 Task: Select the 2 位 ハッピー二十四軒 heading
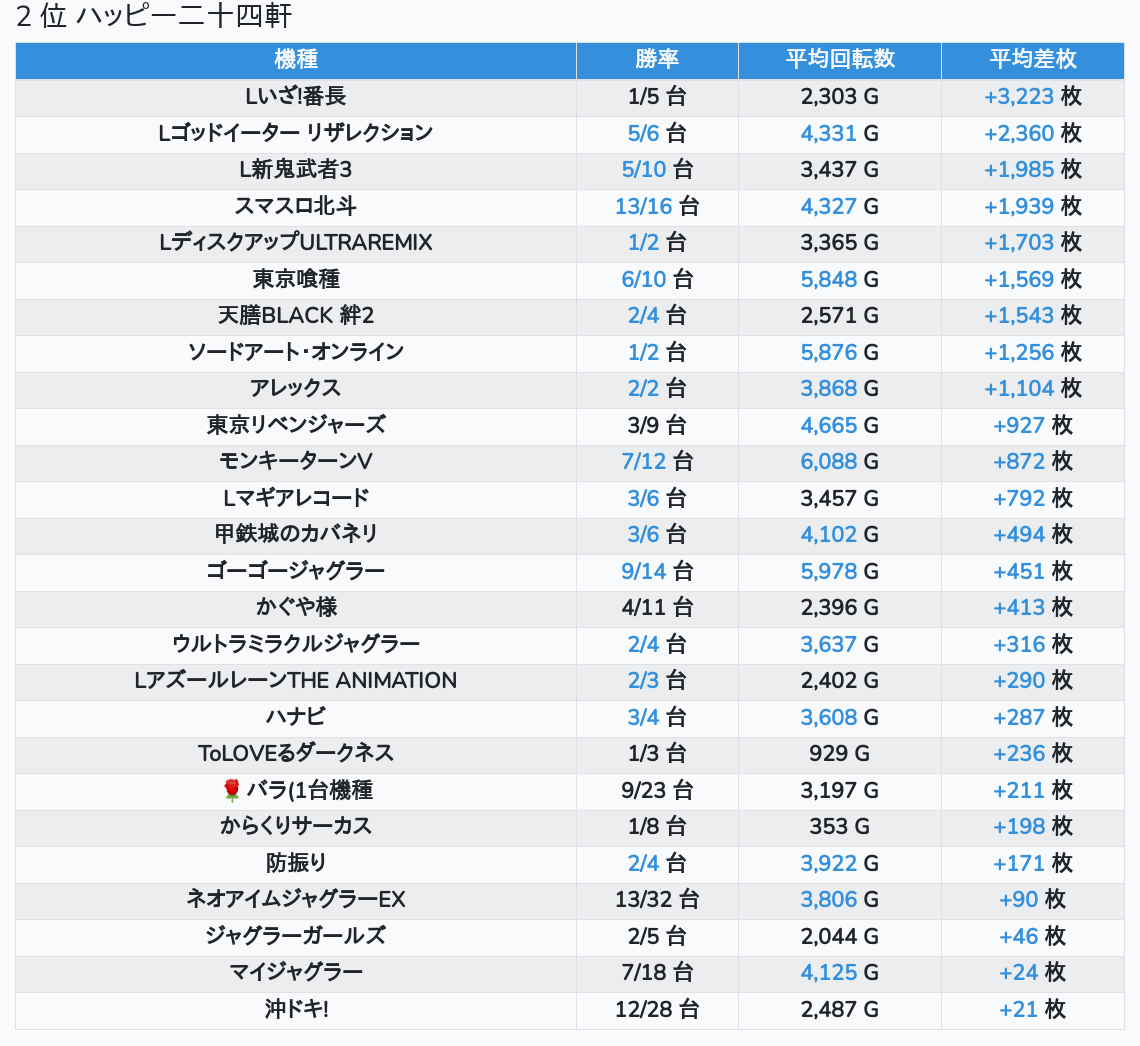click(x=154, y=17)
